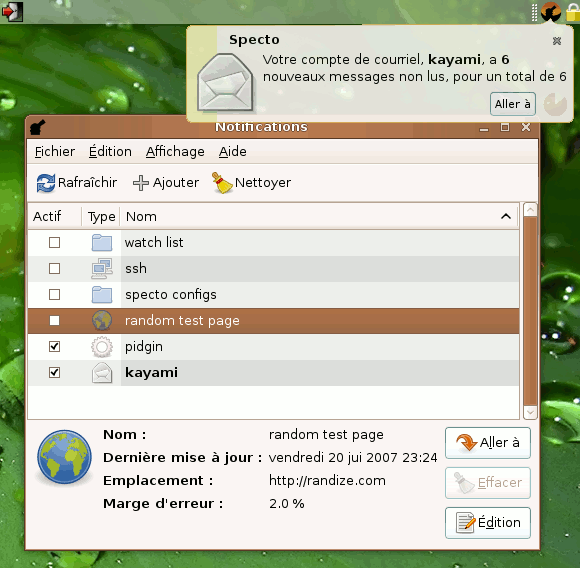
Task: Click Aller à in the Specto notification
Action: [x=513, y=104]
